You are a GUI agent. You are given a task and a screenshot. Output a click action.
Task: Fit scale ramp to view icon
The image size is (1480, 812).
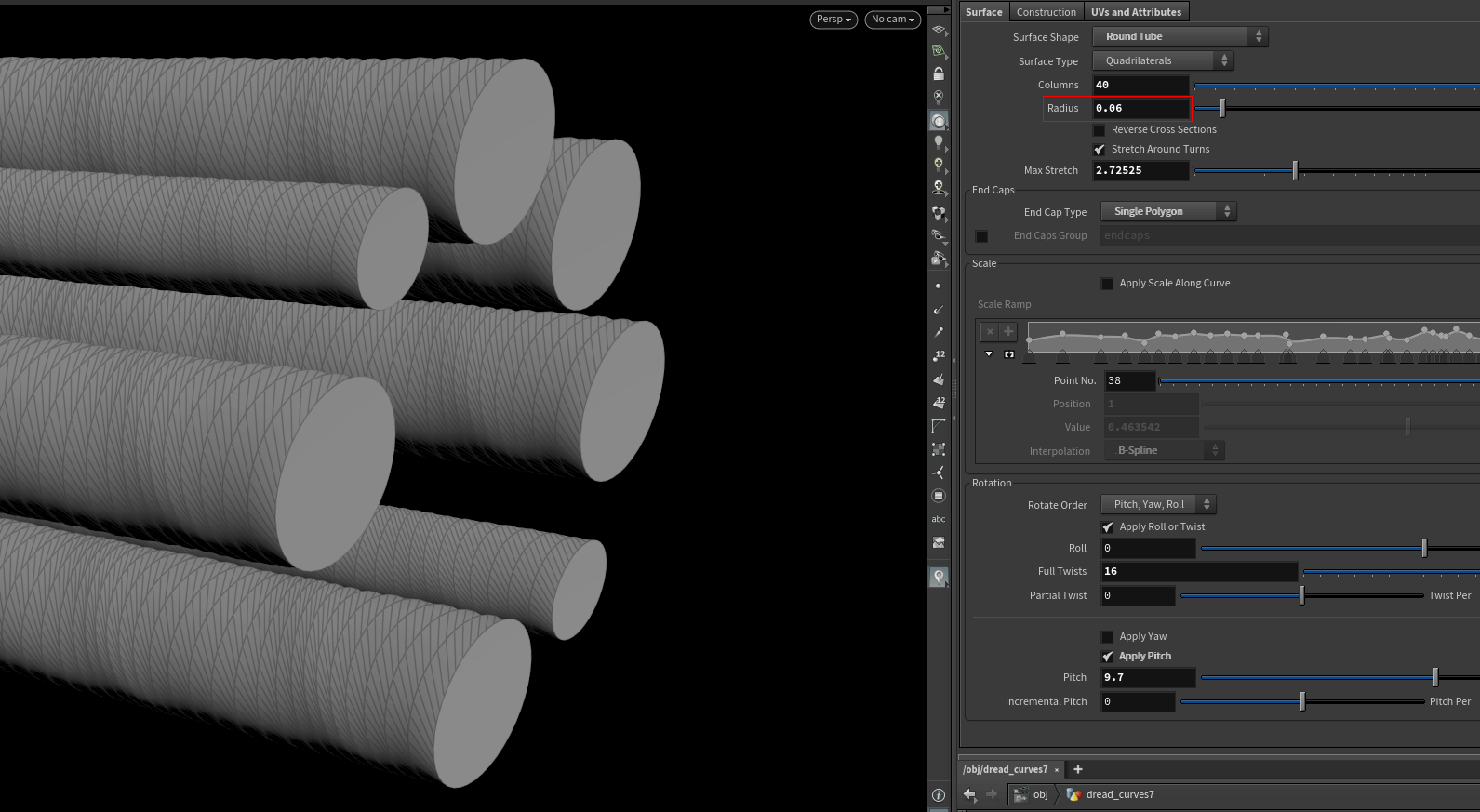coord(1009,354)
